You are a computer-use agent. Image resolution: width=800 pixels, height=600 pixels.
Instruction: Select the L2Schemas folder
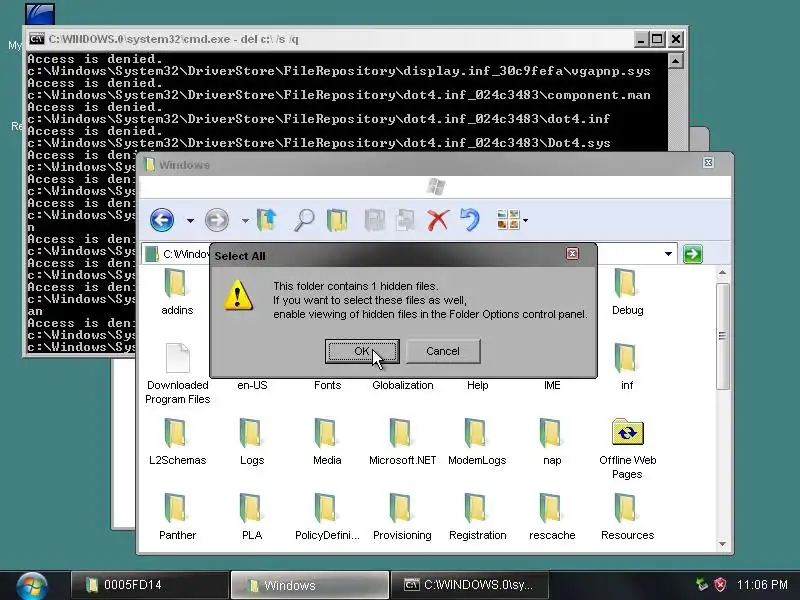pos(178,442)
